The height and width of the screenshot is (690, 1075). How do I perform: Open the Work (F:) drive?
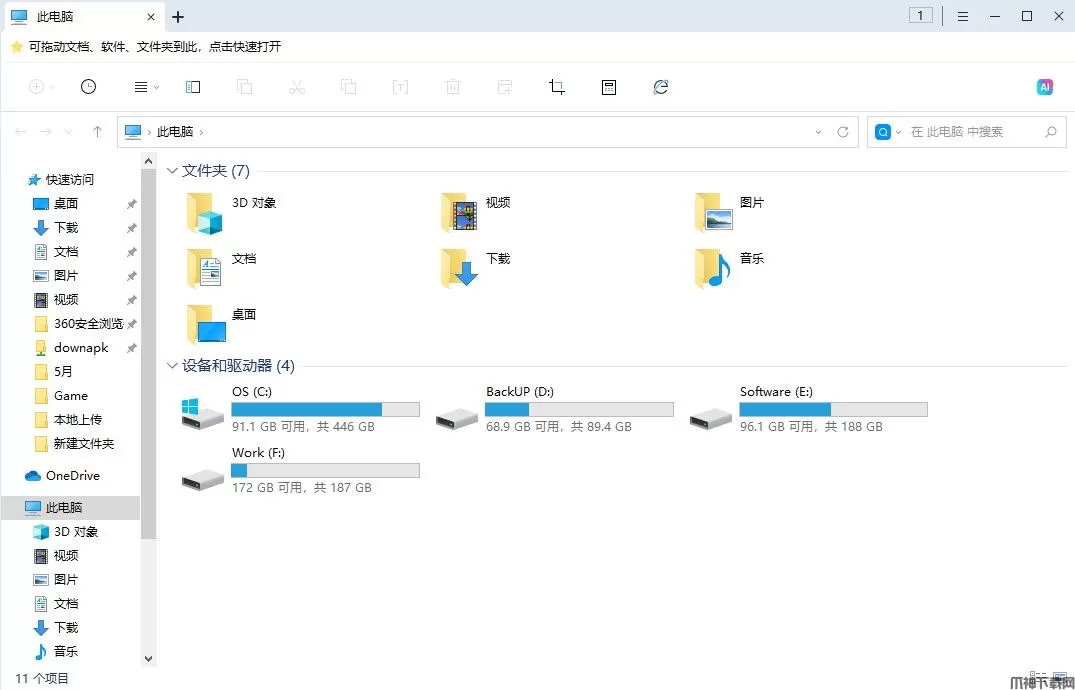(300, 470)
